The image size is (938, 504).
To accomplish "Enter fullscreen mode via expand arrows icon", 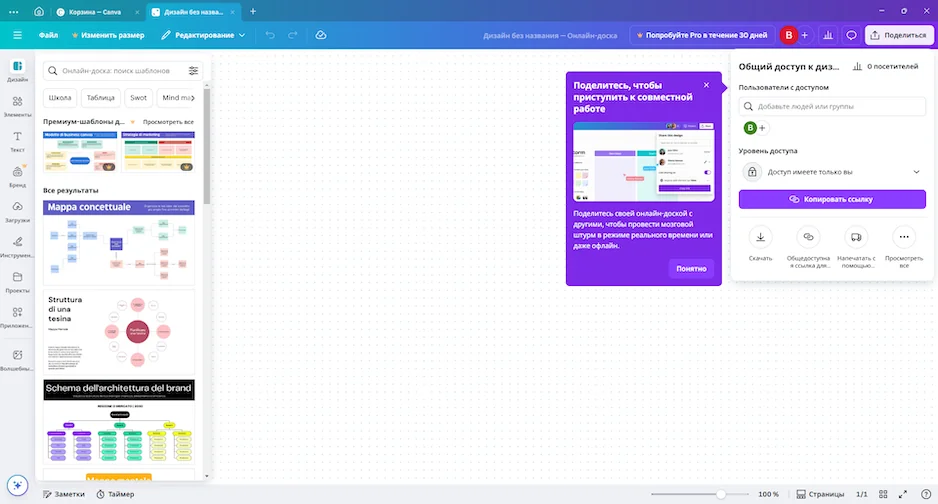I will click(903, 494).
